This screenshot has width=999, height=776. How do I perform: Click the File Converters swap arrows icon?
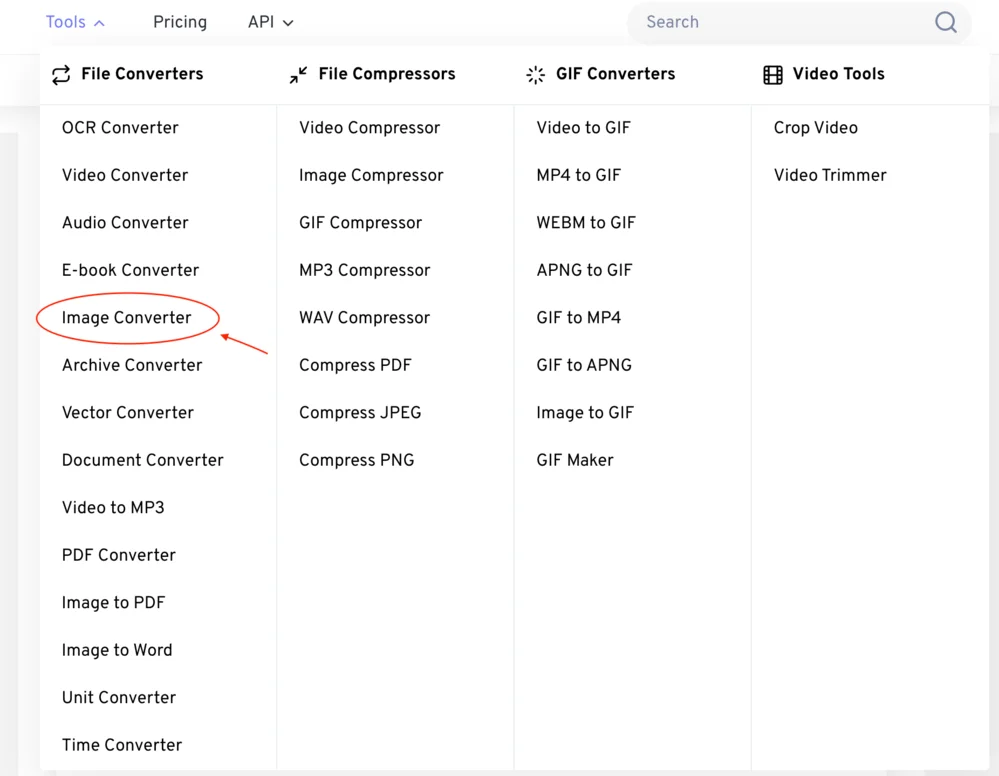tap(61, 75)
